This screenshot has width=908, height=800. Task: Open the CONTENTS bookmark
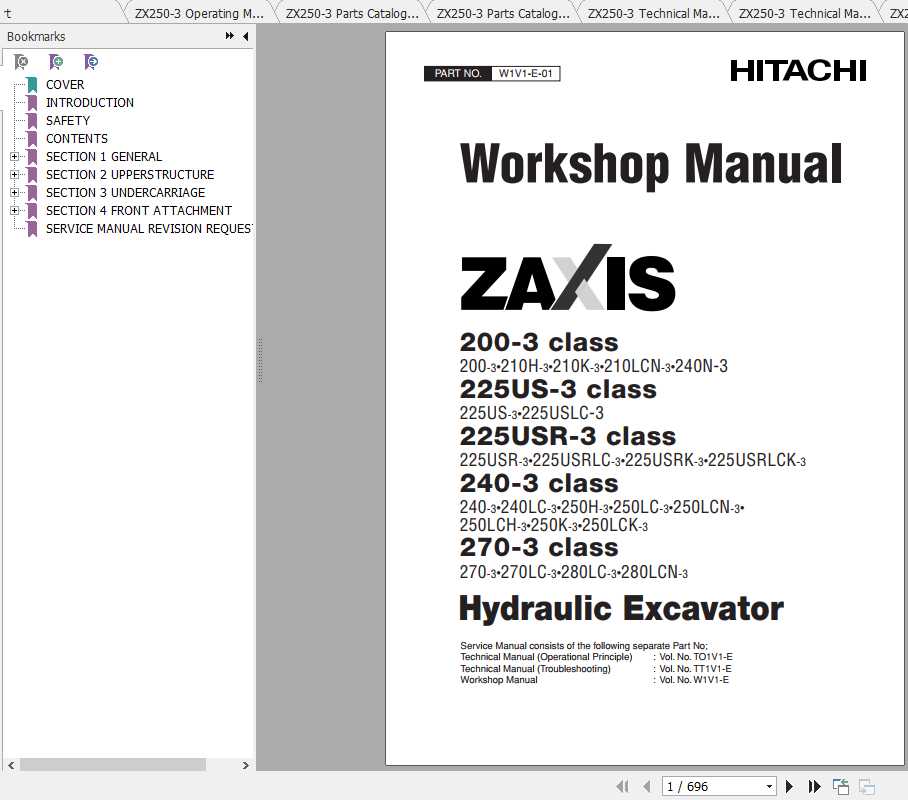[x=77, y=138]
